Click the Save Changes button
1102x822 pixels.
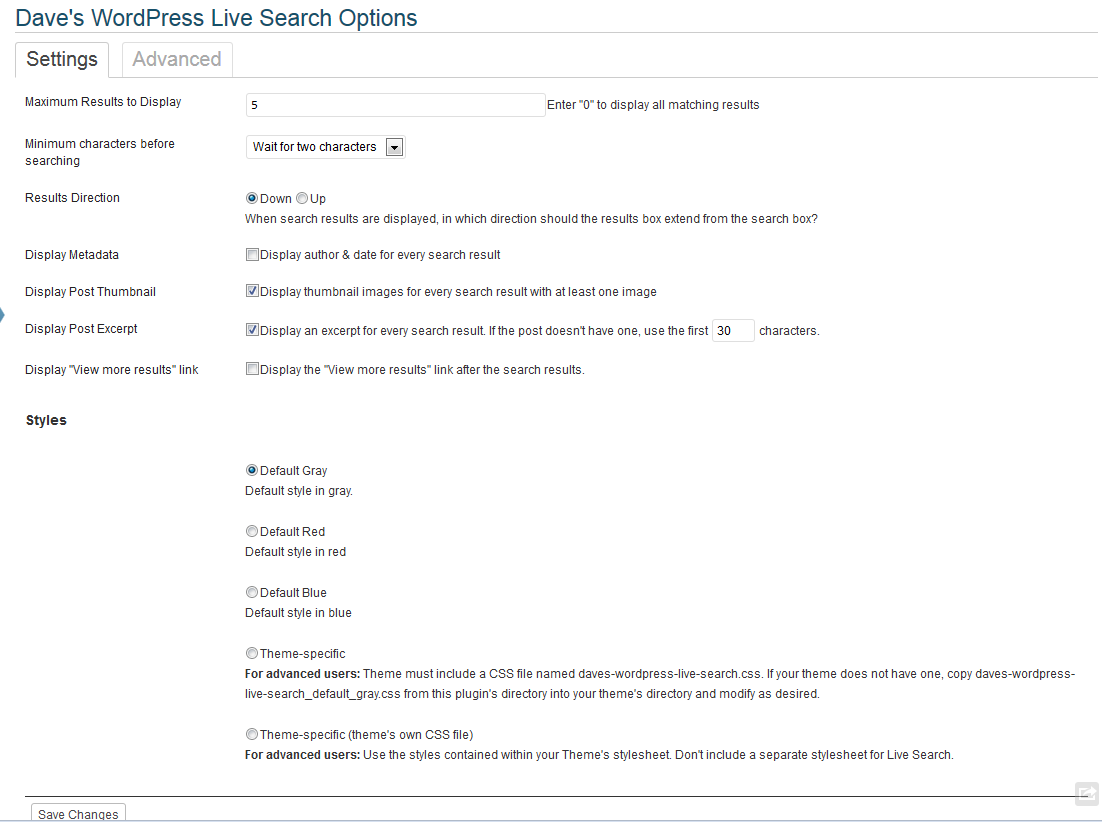pyautogui.click(x=79, y=813)
